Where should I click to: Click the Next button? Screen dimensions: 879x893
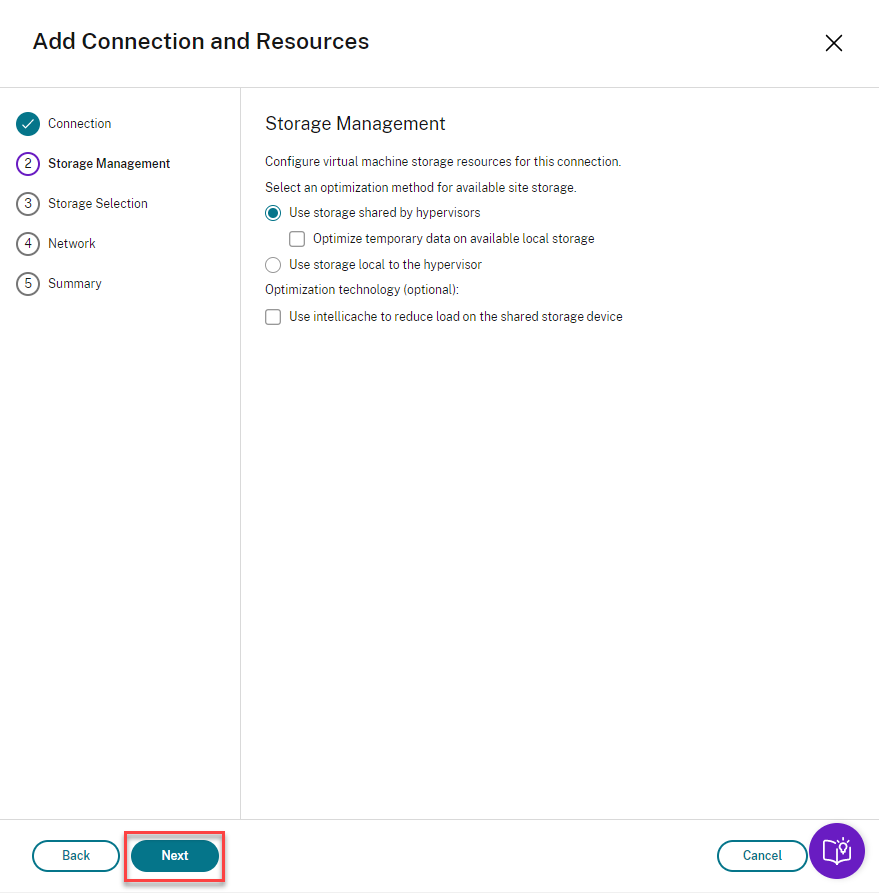click(x=175, y=856)
